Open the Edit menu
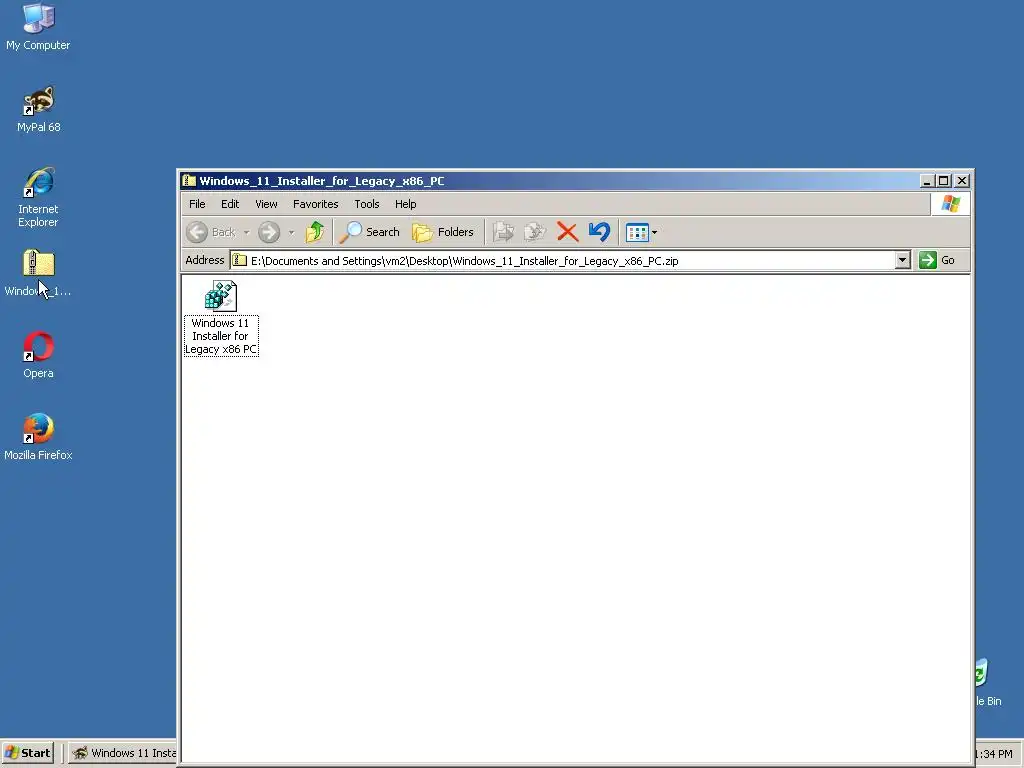This screenshot has width=1024, height=768. (x=230, y=204)
